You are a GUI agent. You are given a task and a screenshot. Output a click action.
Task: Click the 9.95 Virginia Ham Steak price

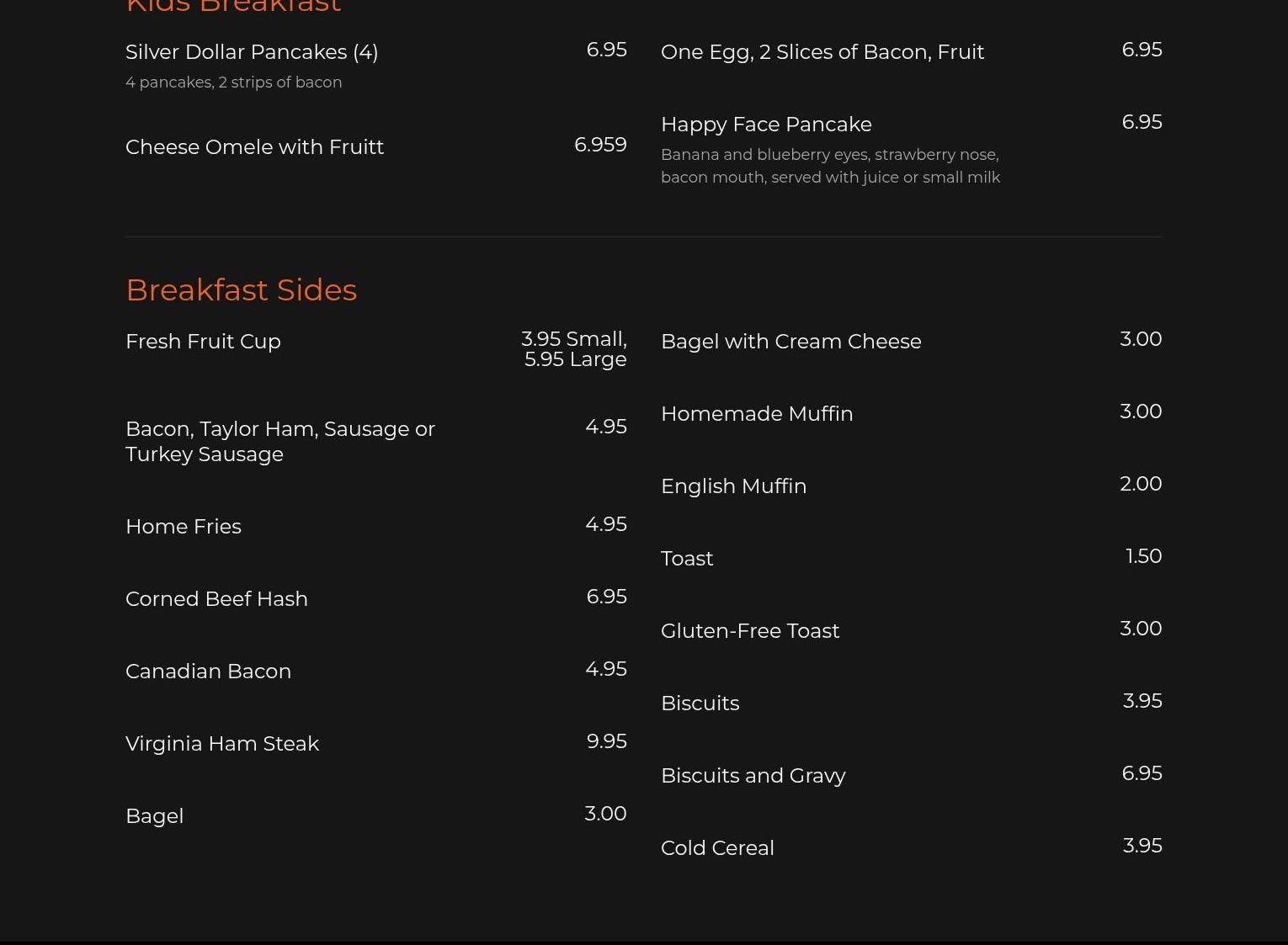point(606,741)
